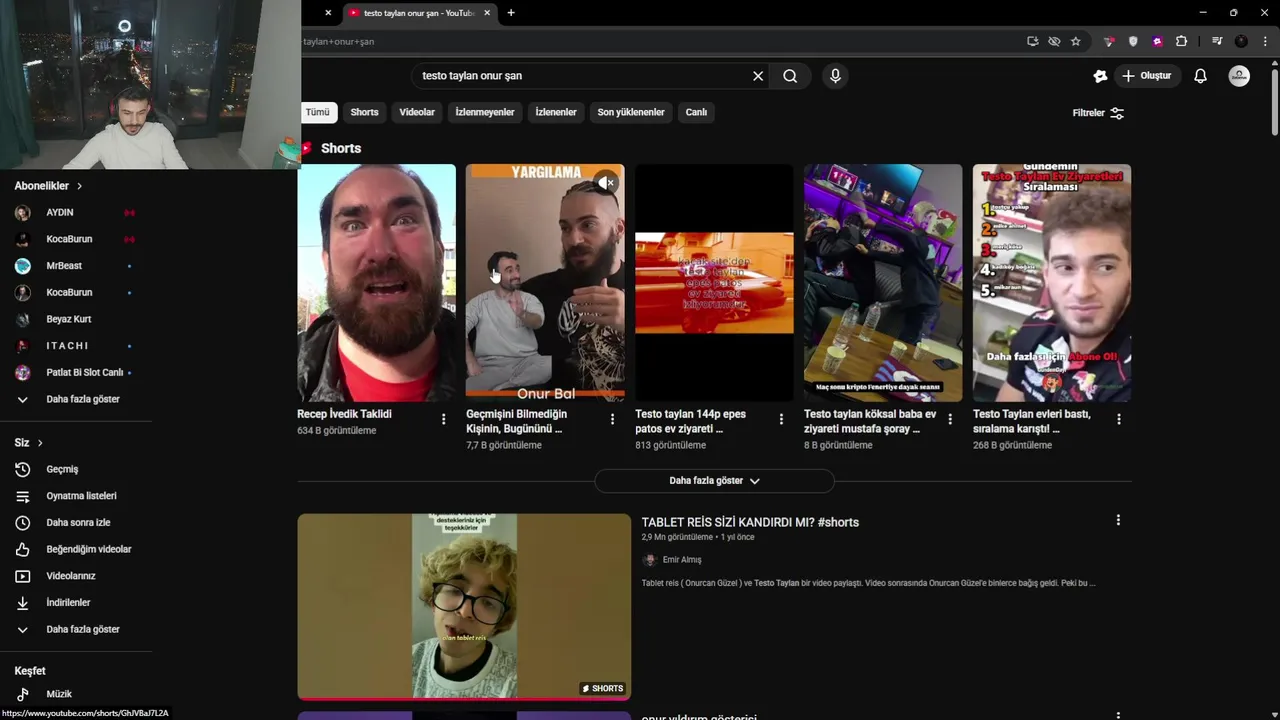Screen dimensions: 1280x720
Task: Open the Filtreler filter options
Action: coord(1098,113)
